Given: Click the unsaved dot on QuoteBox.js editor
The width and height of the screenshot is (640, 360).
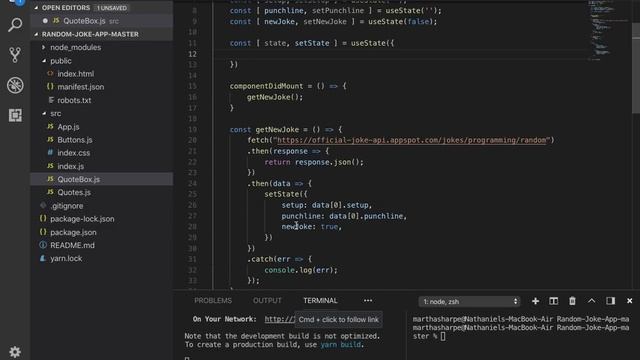Looking at the screenshot, I should pyautogui.click(x=45, y=21).
